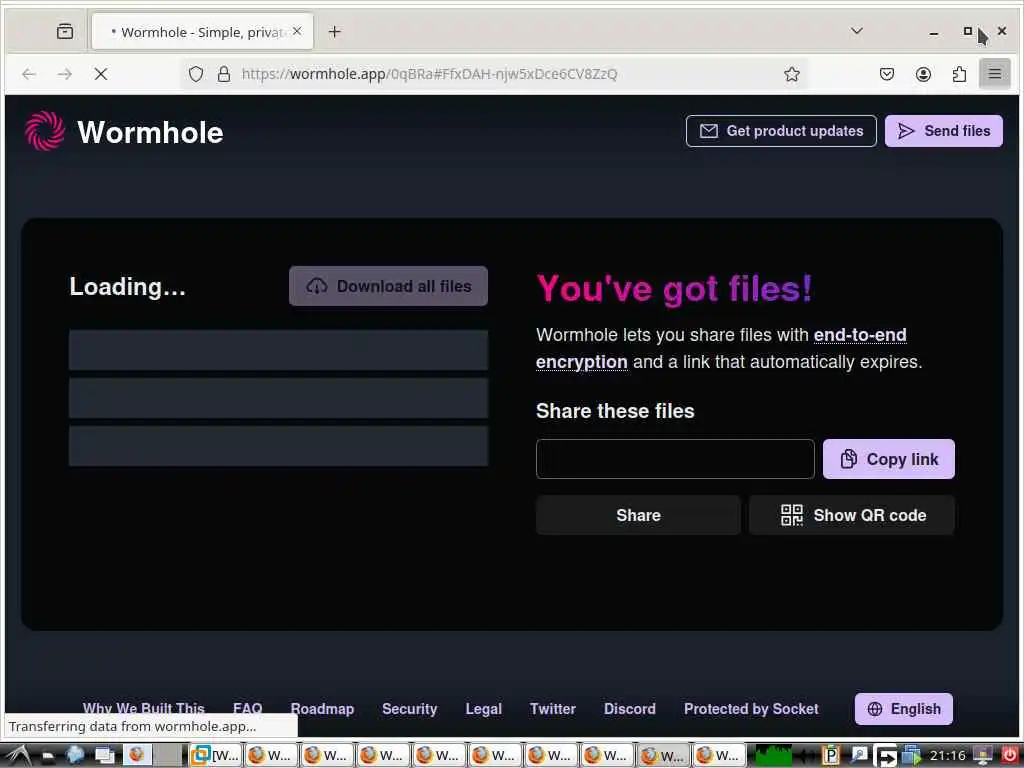Viewport: 1024px width, 768px height.
Task: Click the Send files button
Action: point(944,131)
